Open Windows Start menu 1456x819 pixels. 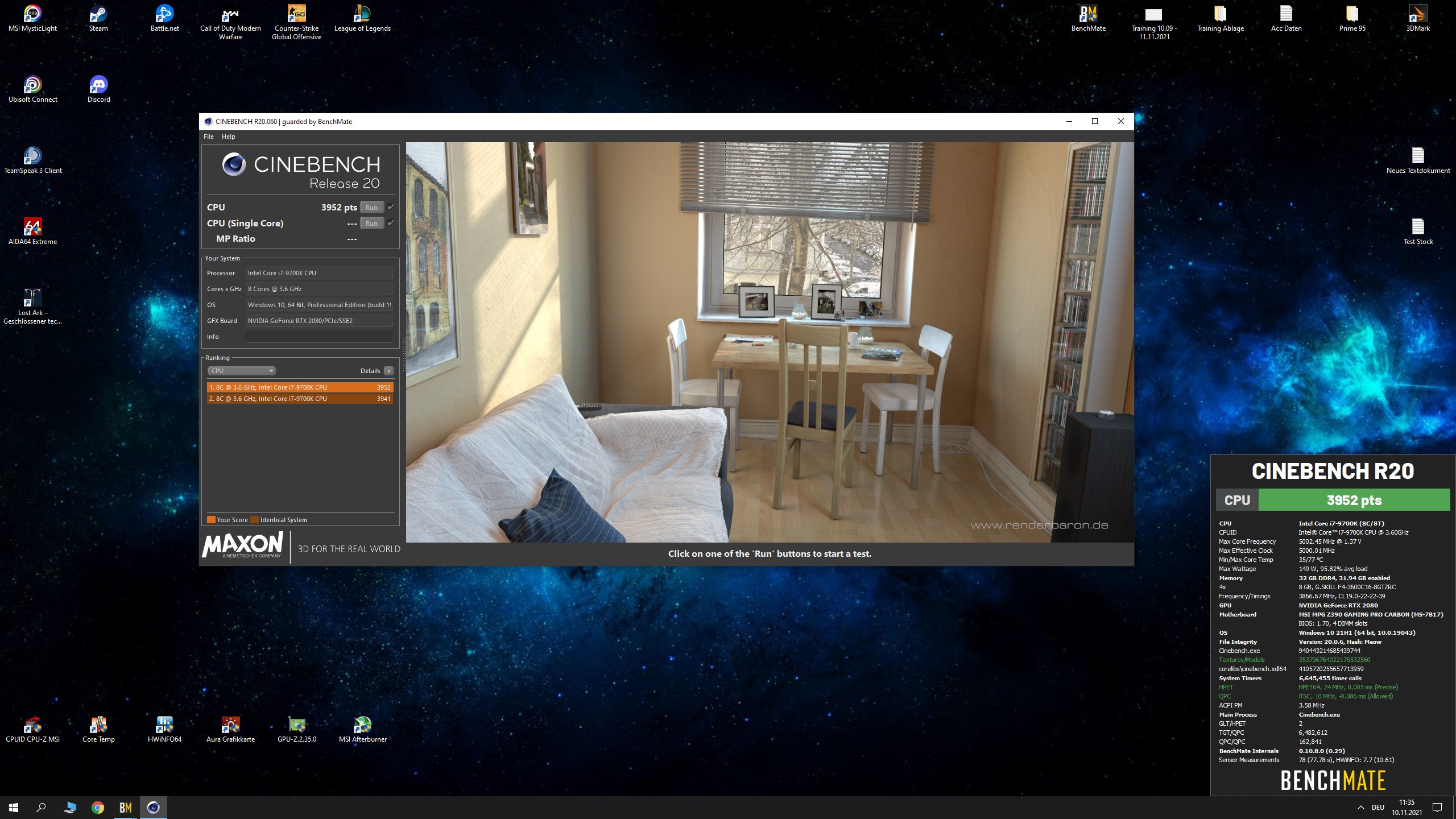coord(14,808)
